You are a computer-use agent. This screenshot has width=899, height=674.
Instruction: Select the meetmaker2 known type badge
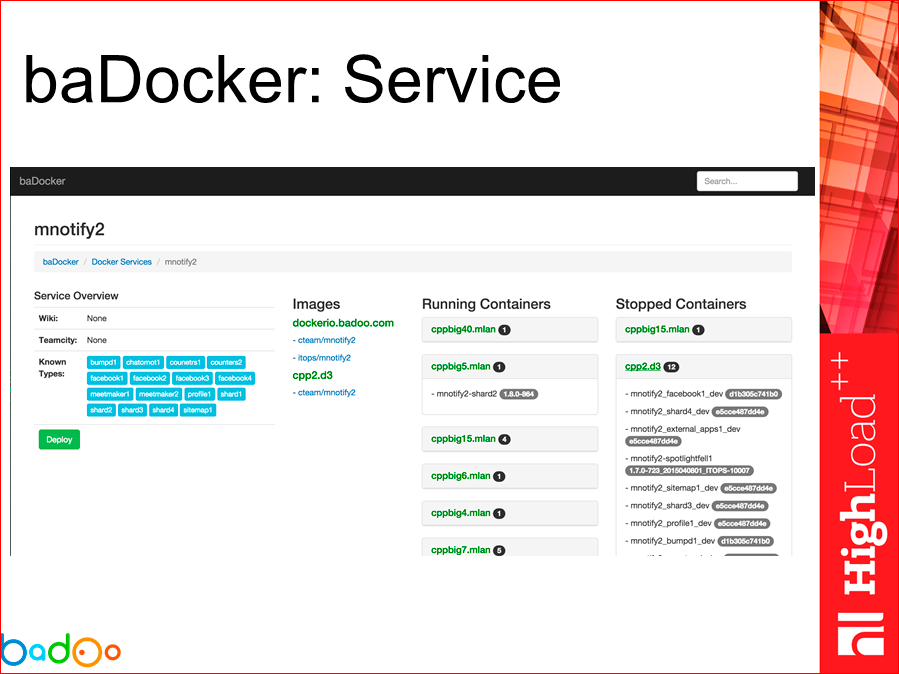160,394
